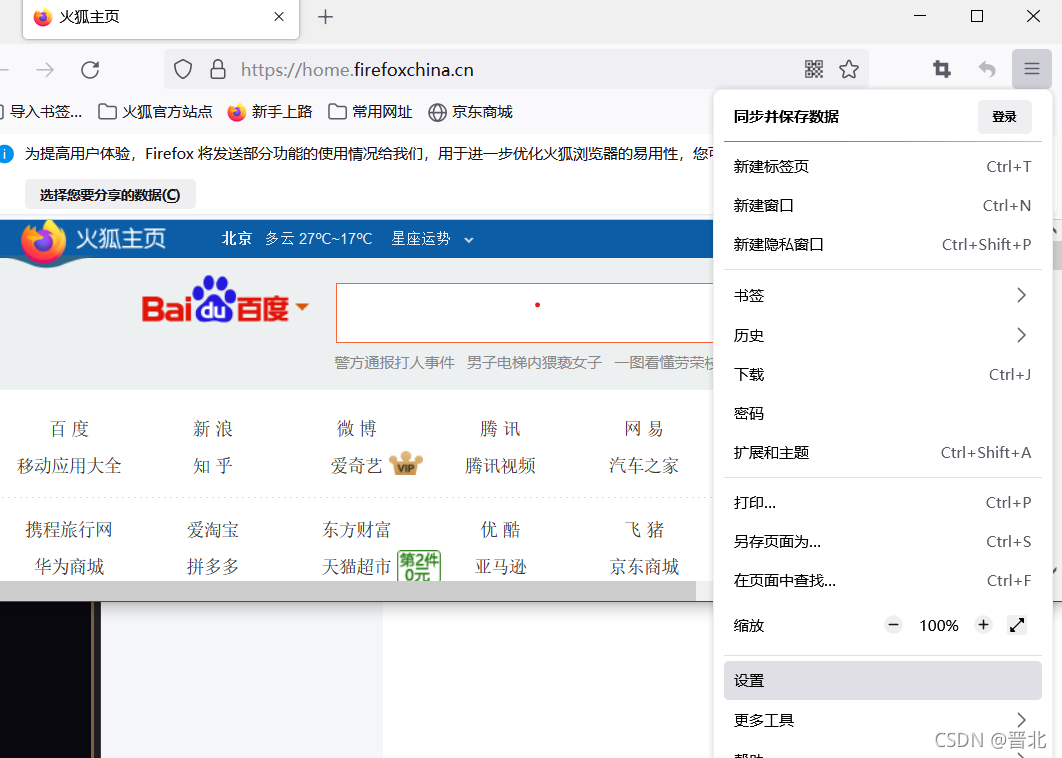Click the Firefox logo on 火狐主页 banner
This screenshot has width=1062, height=758.
[x=43, y=242]
